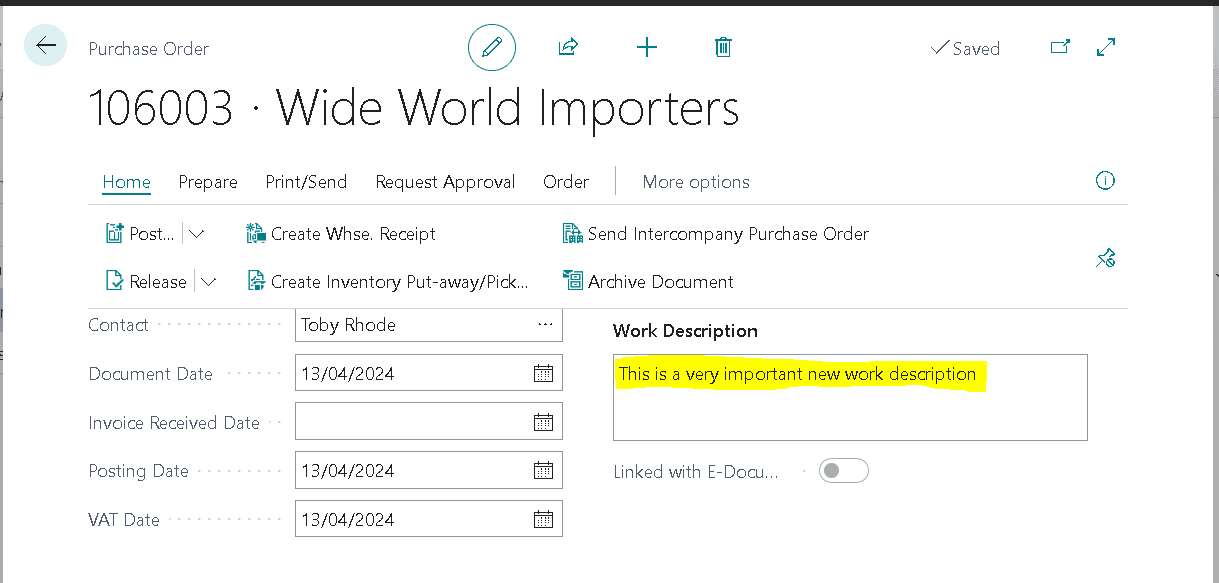This screenshot has width=1219, height=583.
Task: Go back with the arrow button
Action: coord(46,46)
